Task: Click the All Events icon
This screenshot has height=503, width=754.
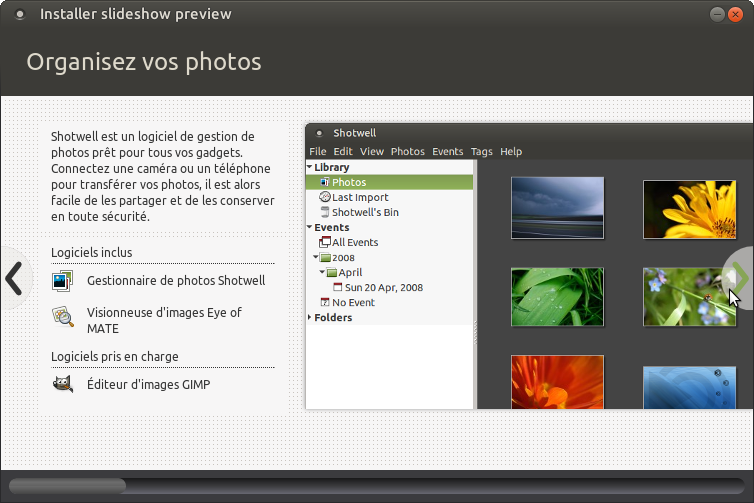Action: click(325, 242)
